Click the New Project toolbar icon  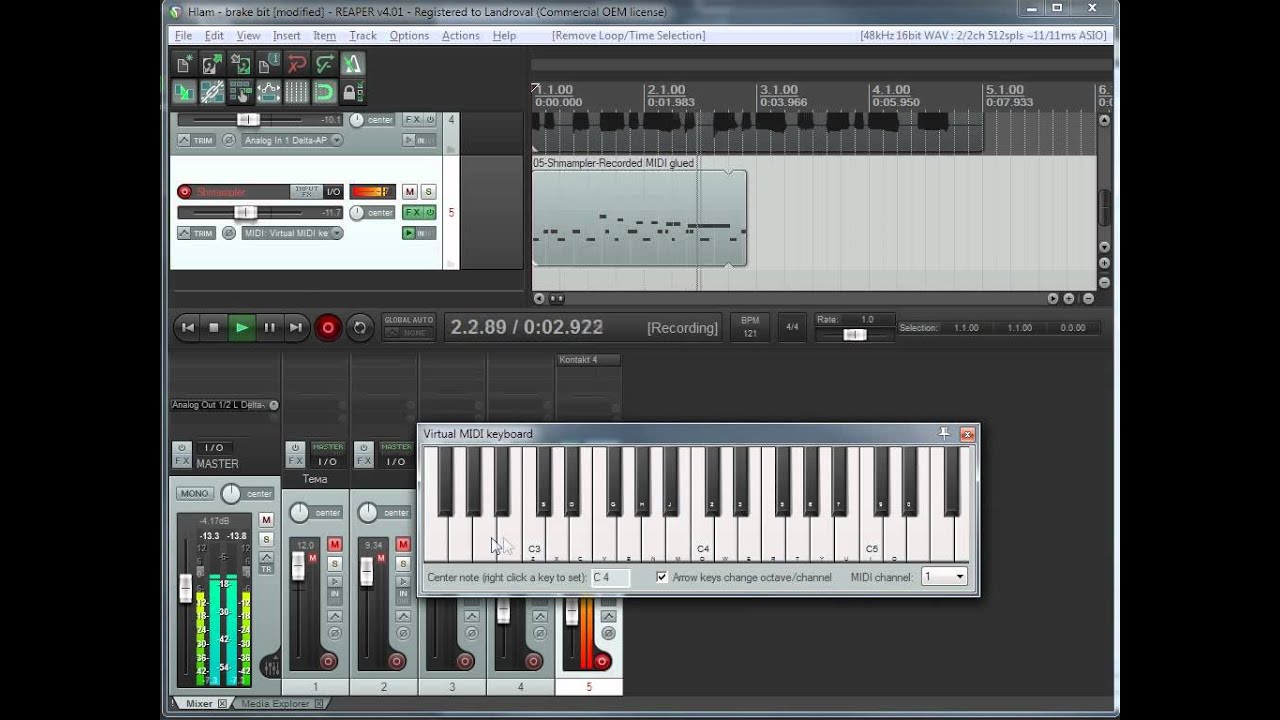pos(185,64)
